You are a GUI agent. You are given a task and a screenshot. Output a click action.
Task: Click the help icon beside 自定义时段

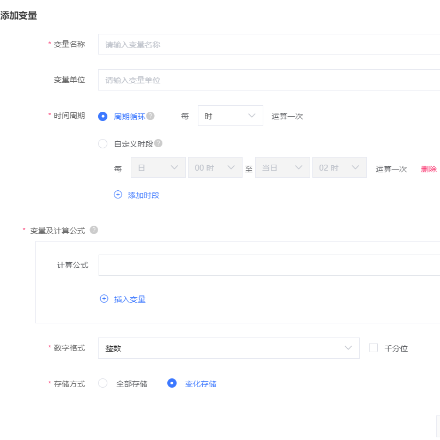coord(158,143)
